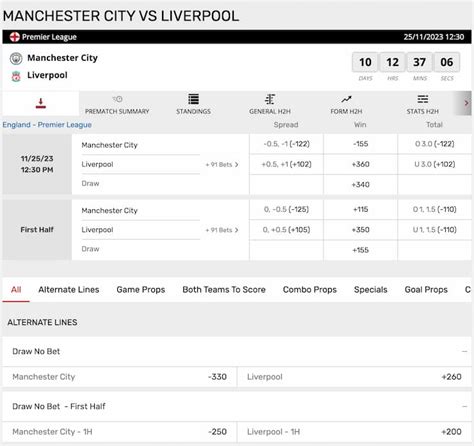Click the countdown days box showing 10
Screen dimensions: 474x446
click(365, 62)
